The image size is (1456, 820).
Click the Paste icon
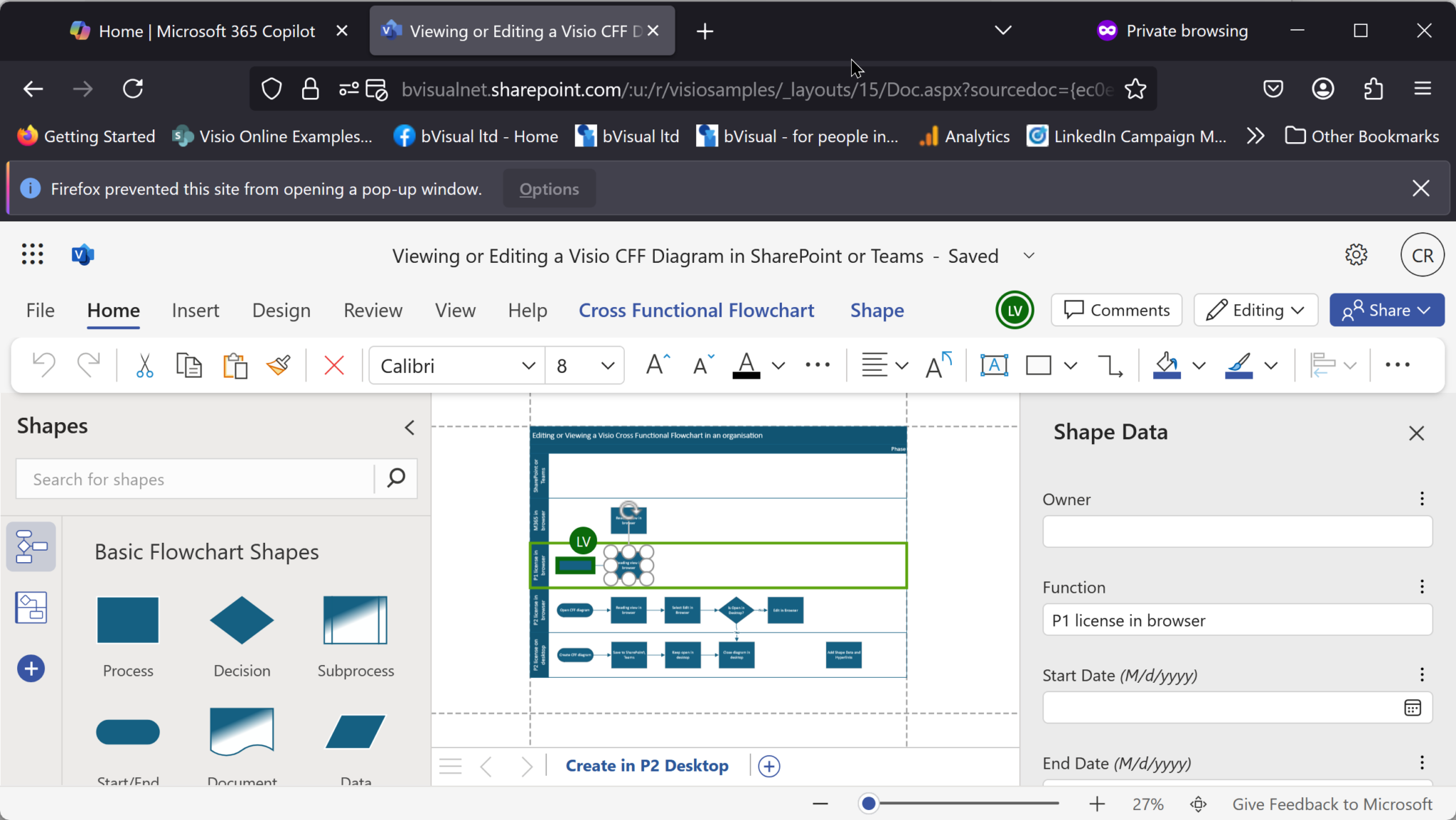[235, 365]
